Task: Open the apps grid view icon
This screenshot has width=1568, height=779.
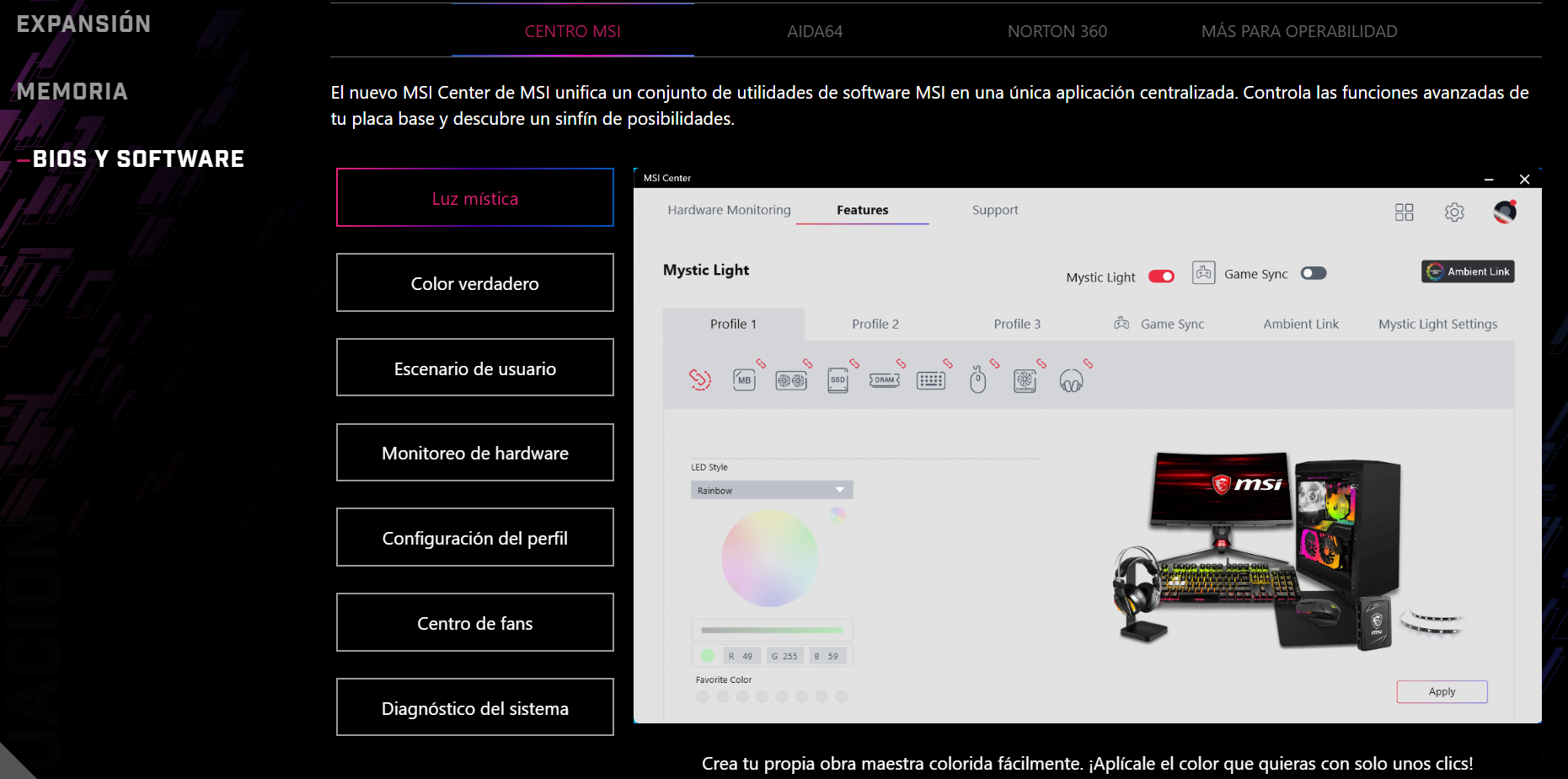Action: [x=1404, y=212]
